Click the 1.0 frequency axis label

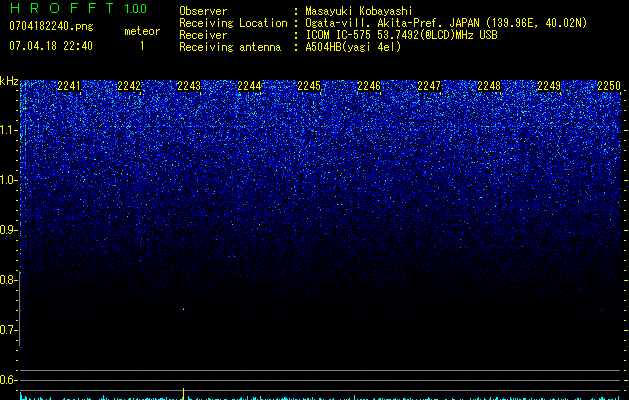pos(8,180)
